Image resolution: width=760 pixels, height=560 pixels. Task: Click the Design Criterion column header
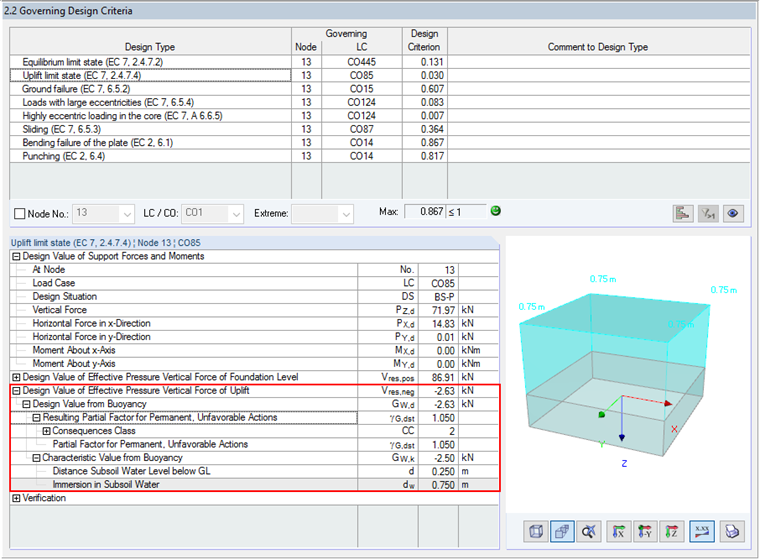tap(425, 40)
